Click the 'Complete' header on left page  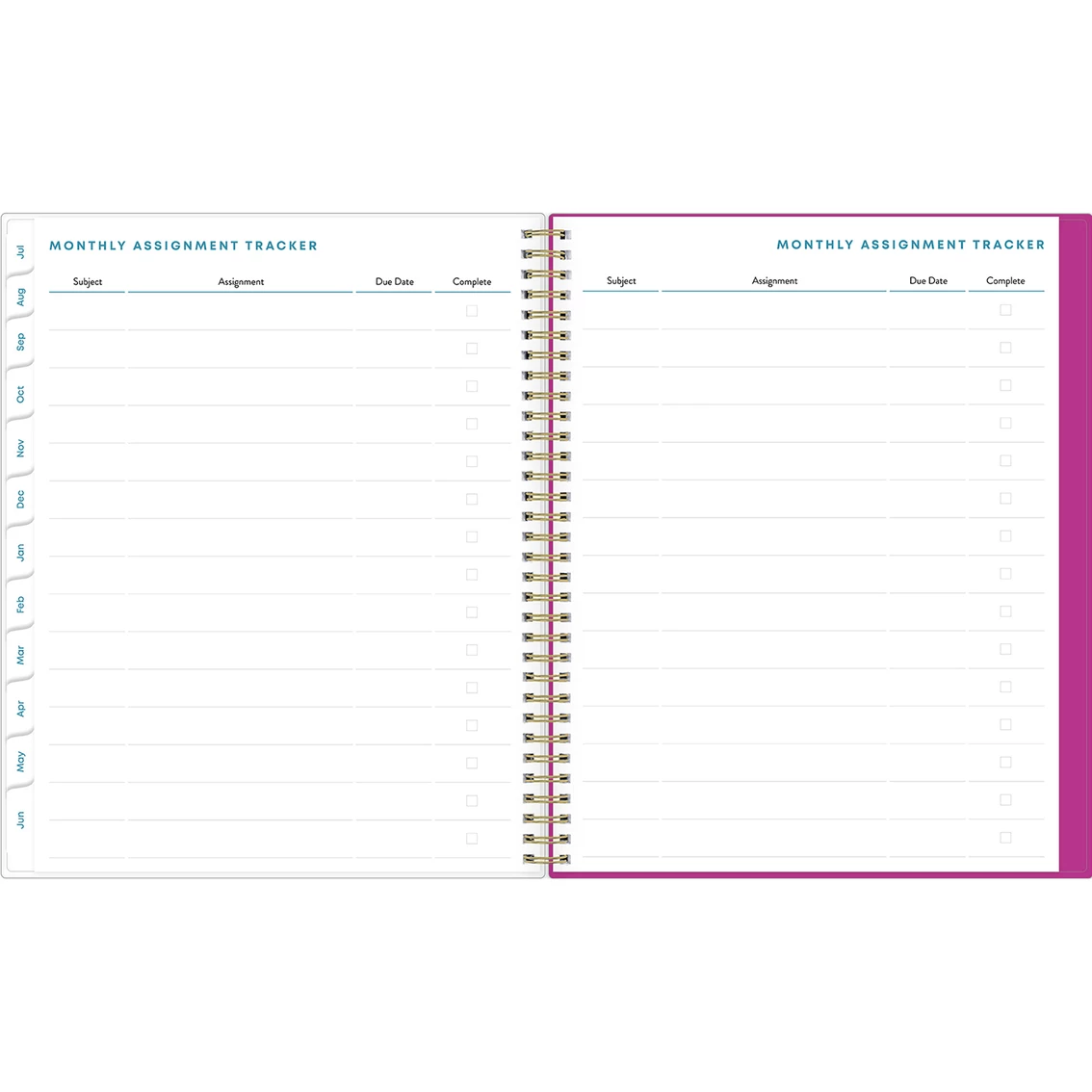click(472, 281)
